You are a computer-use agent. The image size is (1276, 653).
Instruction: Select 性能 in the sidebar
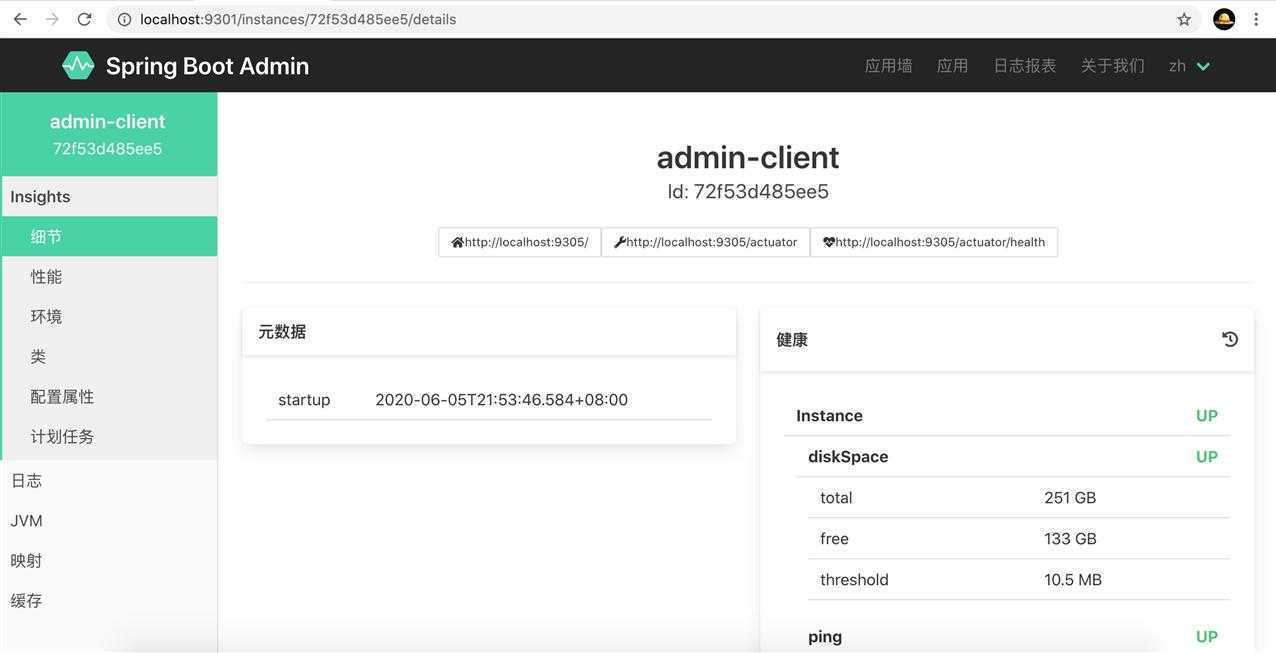109,277
